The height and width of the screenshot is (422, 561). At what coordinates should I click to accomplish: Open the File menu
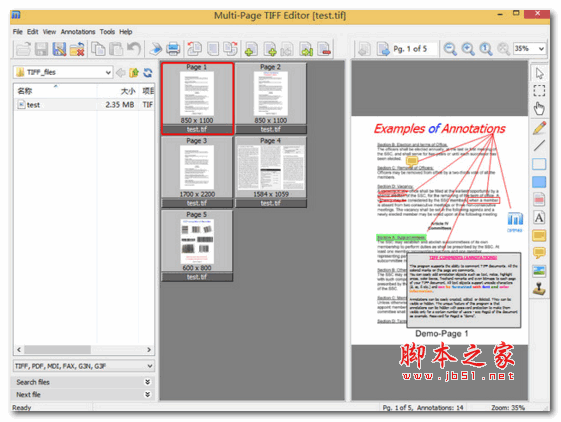pos(18,32)
